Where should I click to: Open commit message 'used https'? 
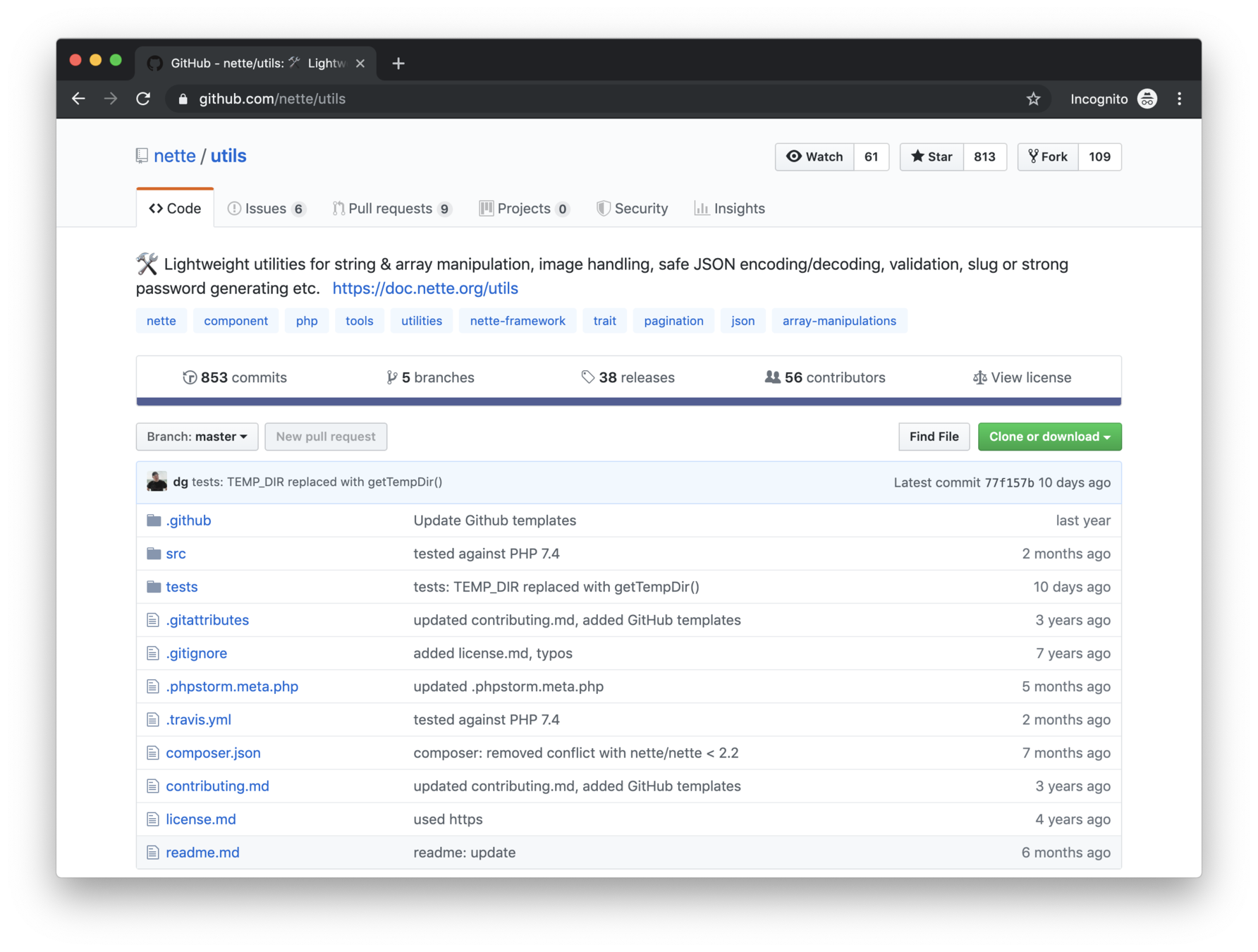(x=448, y=819)
